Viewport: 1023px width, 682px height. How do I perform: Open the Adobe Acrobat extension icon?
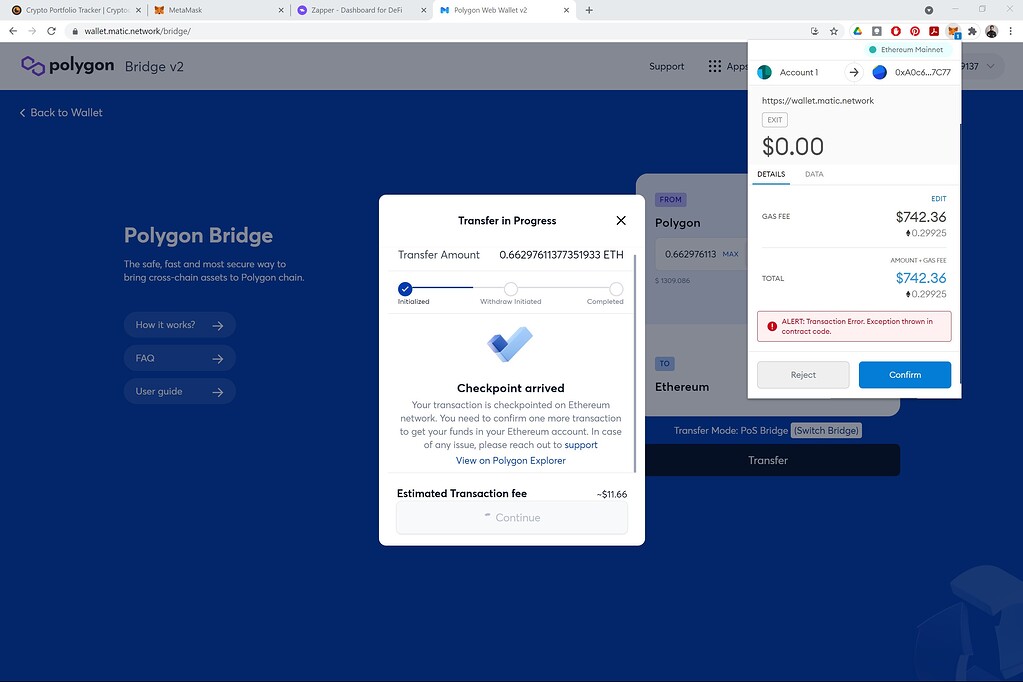934,31
